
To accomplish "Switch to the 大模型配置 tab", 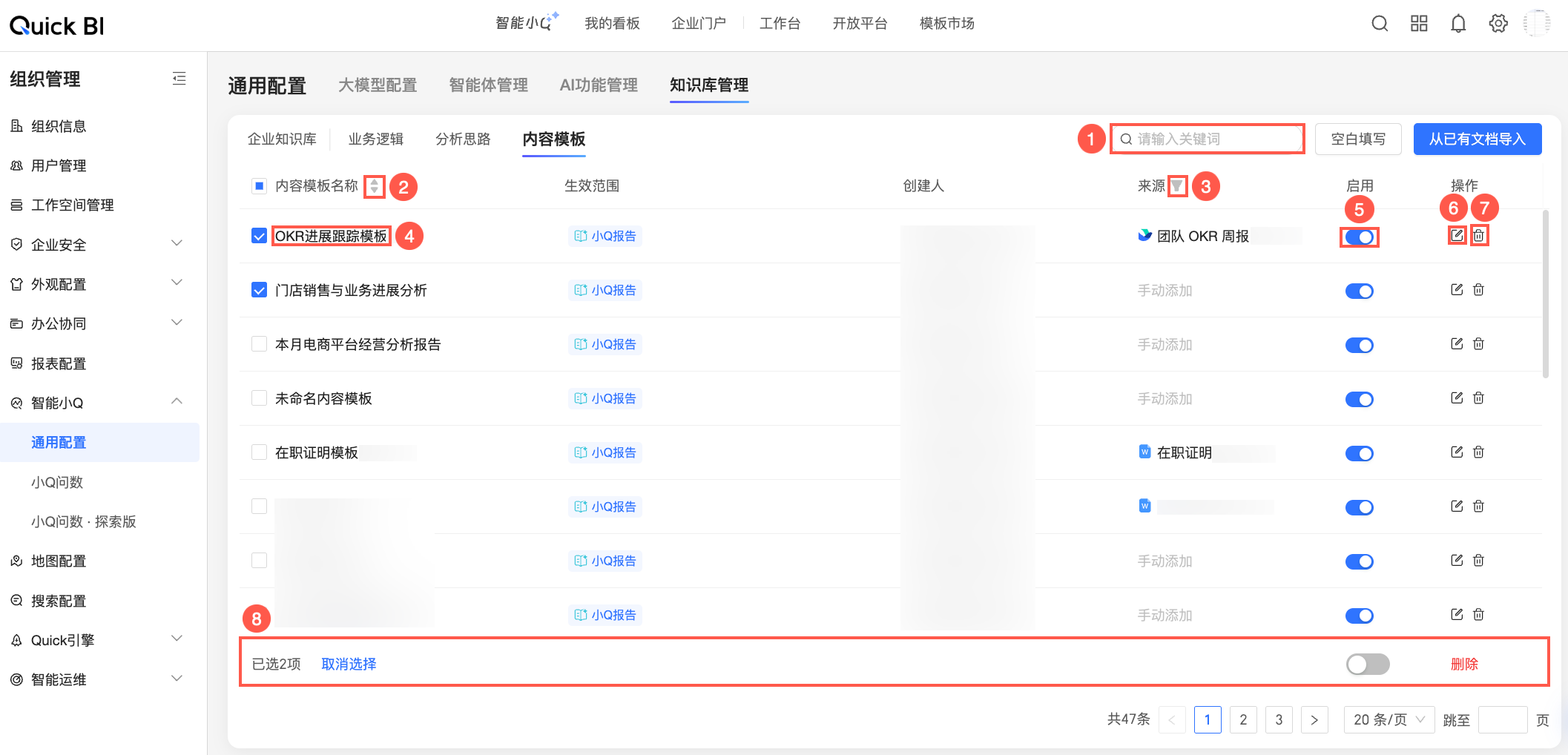I will 378,85.
